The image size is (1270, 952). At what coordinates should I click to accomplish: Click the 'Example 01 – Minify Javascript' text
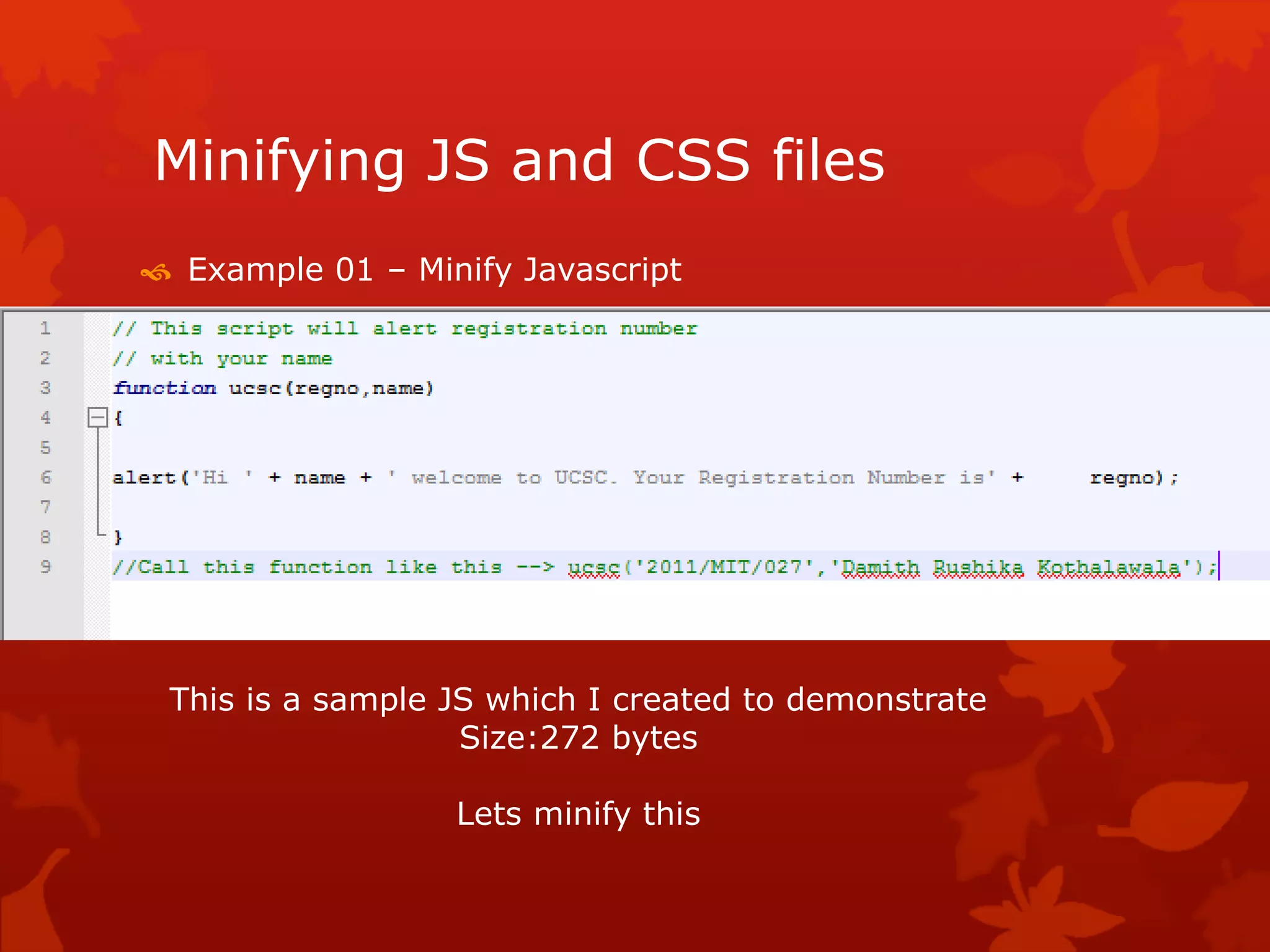pos(434,270)
